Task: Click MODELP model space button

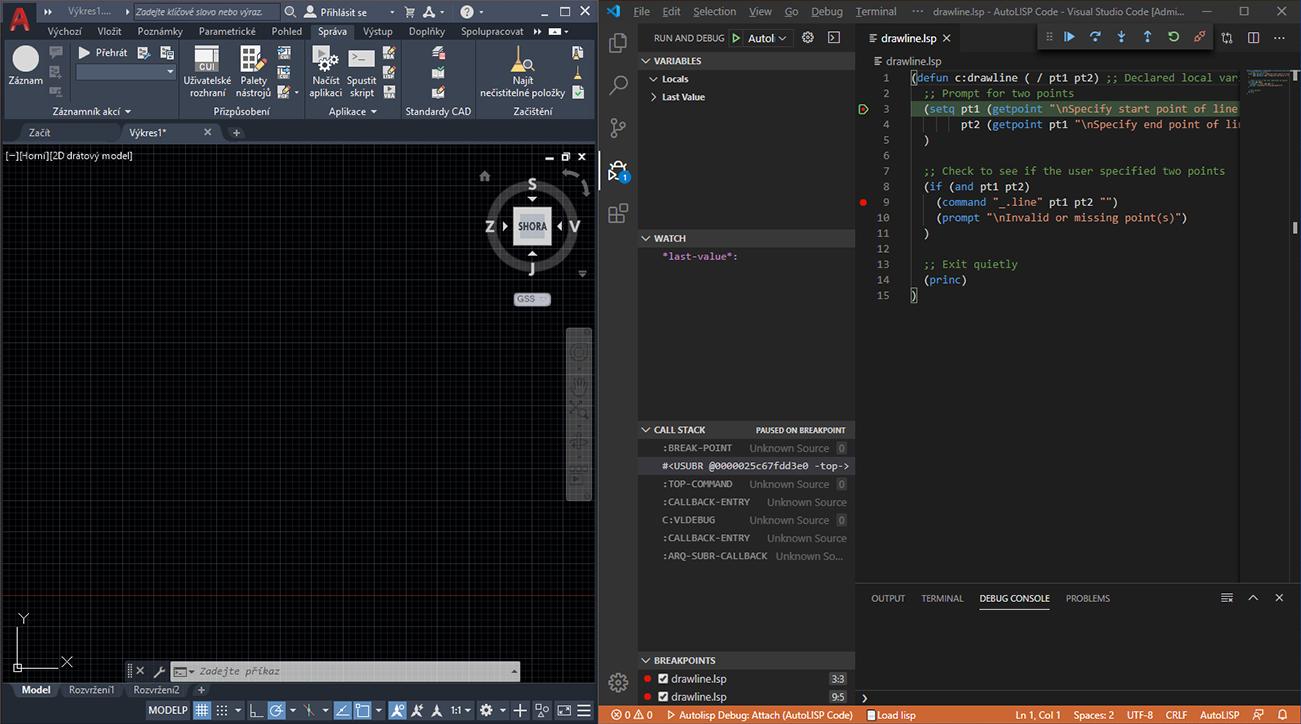Action: click(167, 710)
